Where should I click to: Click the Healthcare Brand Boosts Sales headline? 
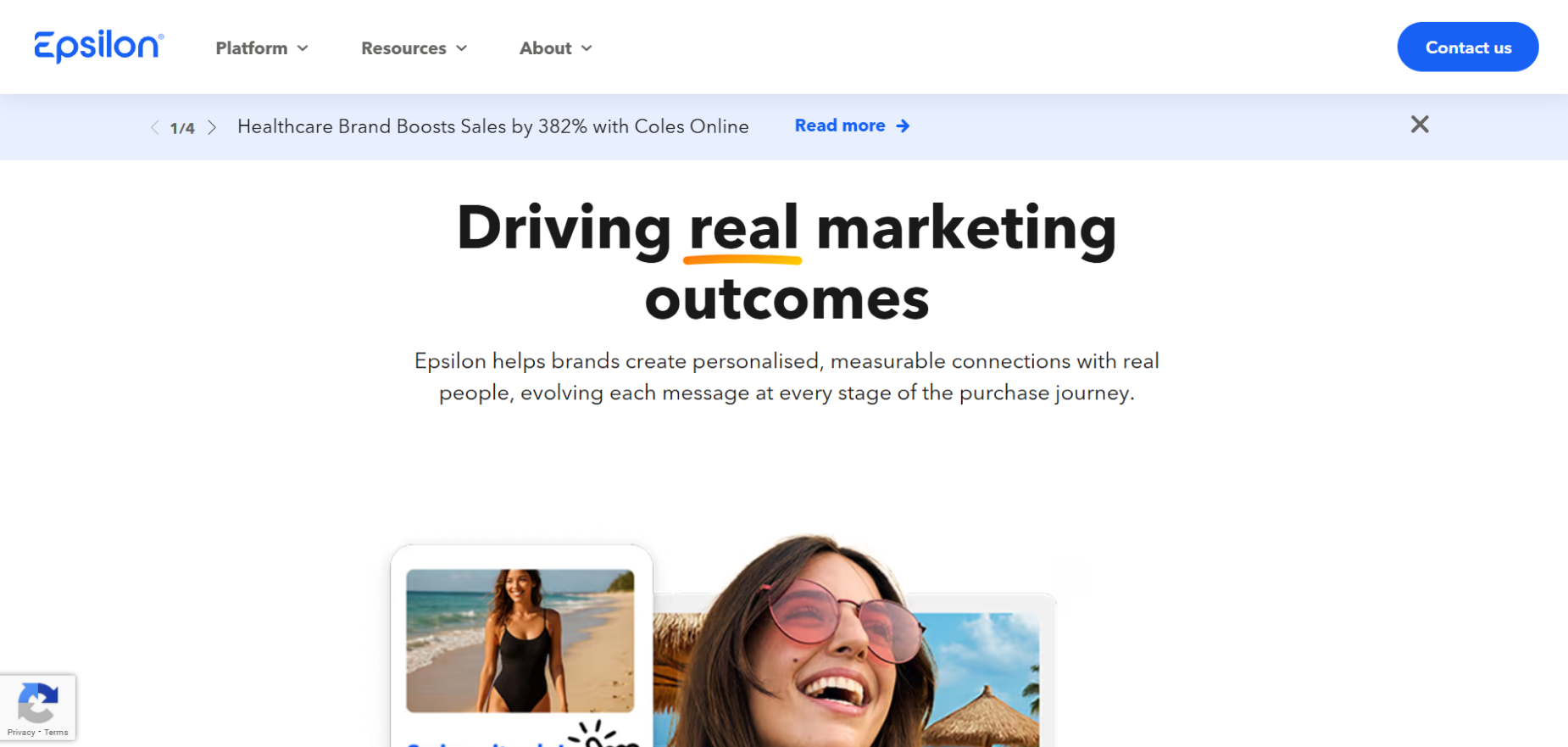[x=493, y=126]
